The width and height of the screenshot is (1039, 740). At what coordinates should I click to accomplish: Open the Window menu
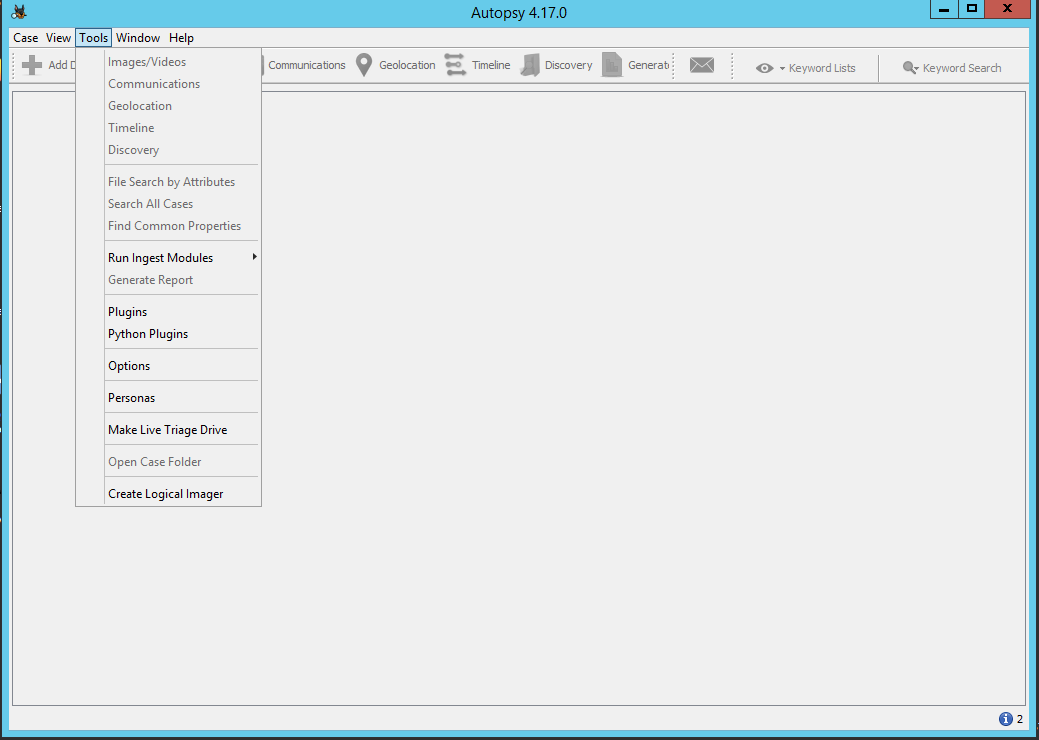(x=138, y=38)
